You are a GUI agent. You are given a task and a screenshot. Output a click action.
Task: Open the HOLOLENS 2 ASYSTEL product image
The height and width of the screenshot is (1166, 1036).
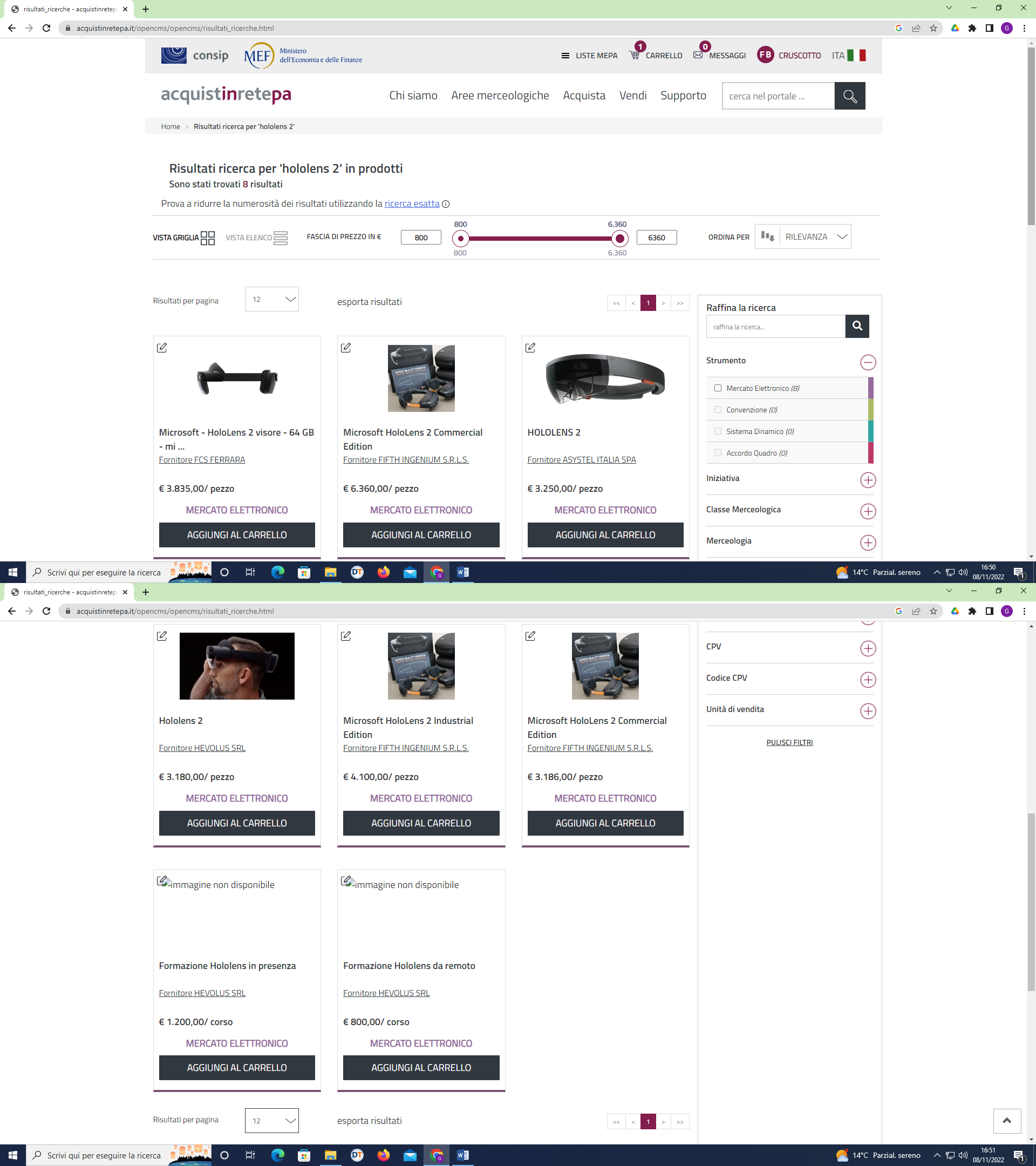pyautogui.click(x=605, y=378)
